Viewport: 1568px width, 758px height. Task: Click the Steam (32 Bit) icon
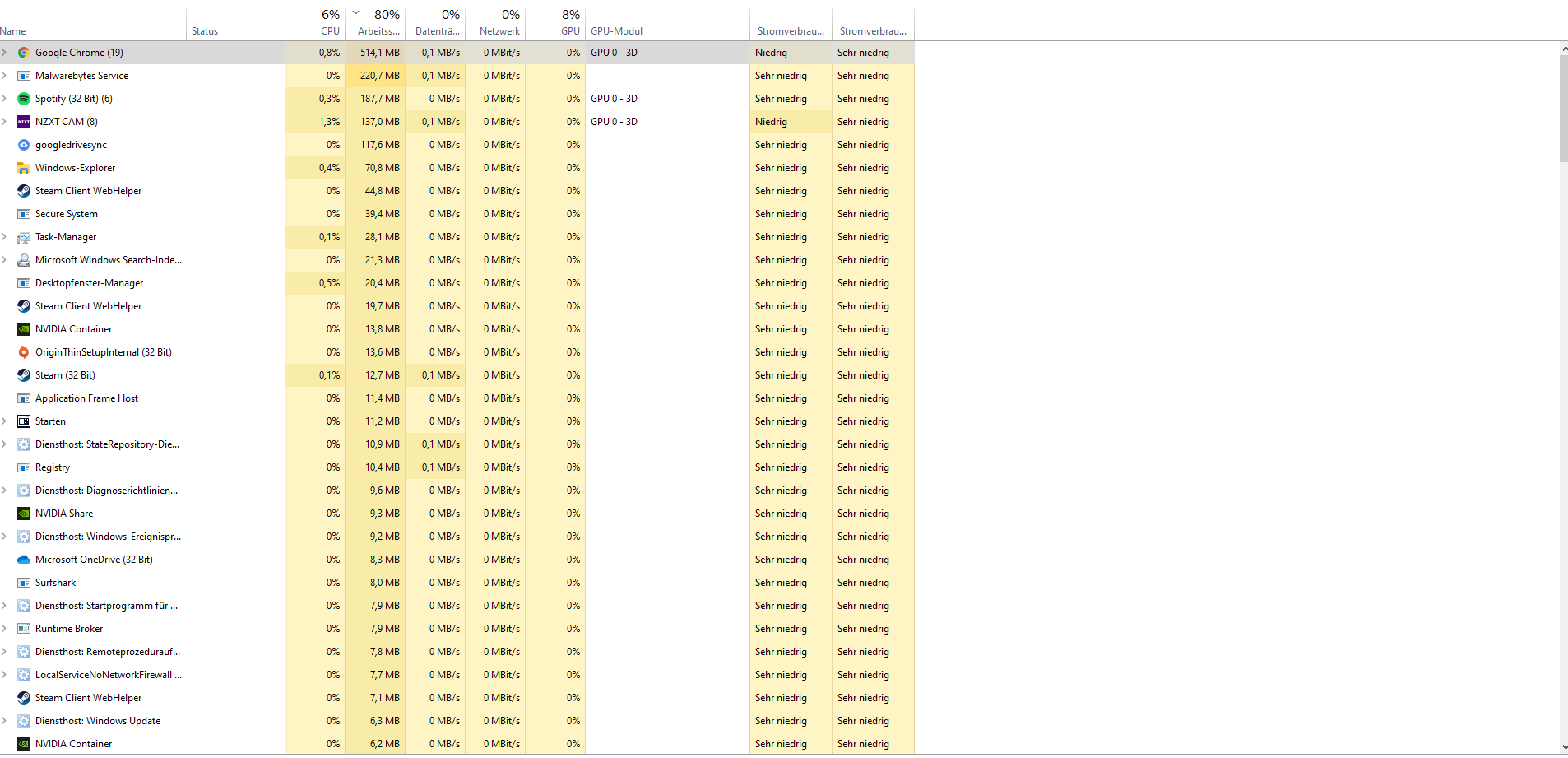(24, 375)
